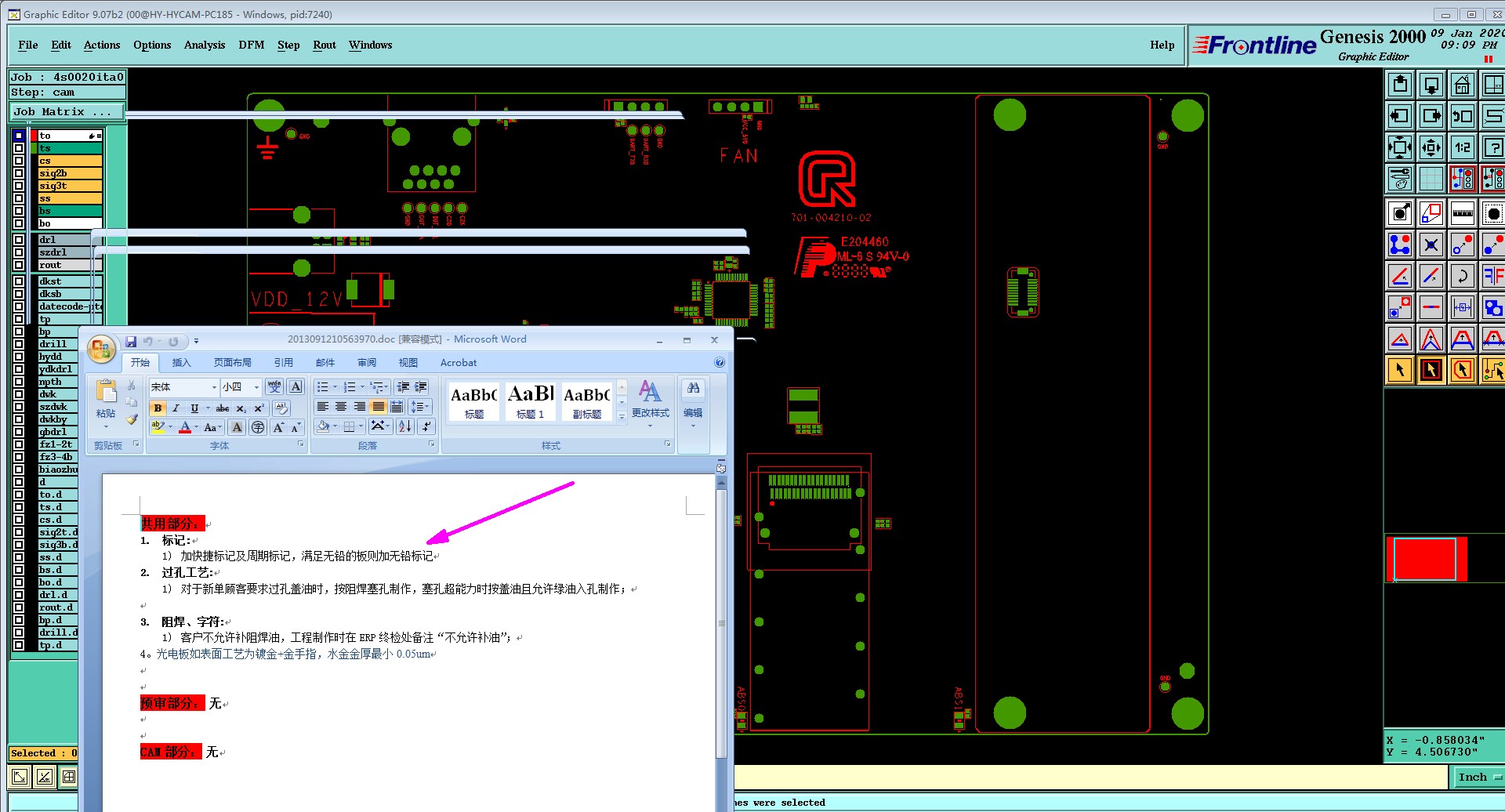The image size is (1505, 812).
Task: Click the pan right view icon
Action: (x=1431, y=116)
